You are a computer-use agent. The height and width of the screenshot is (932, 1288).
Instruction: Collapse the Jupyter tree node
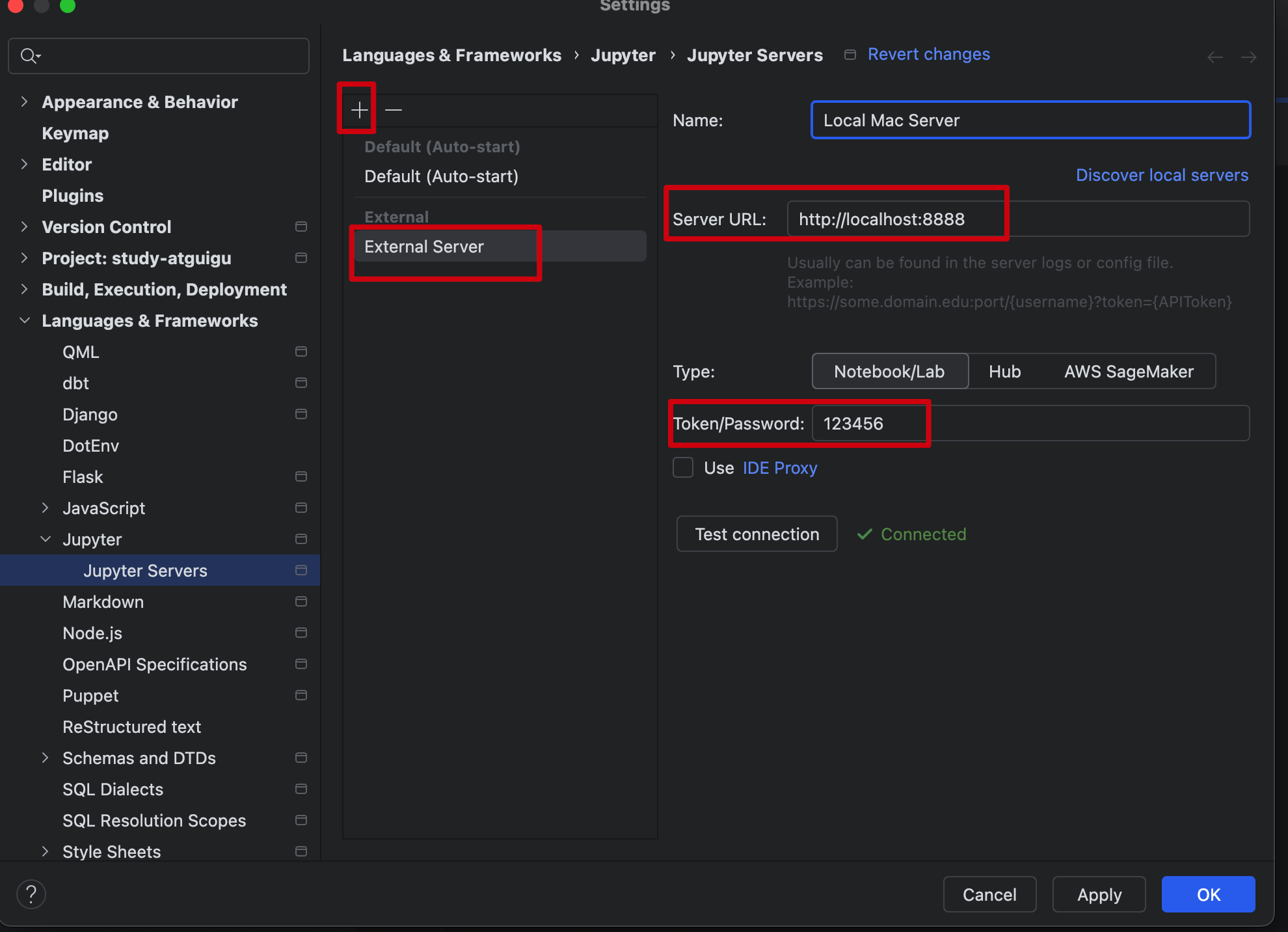click(46, 539)
